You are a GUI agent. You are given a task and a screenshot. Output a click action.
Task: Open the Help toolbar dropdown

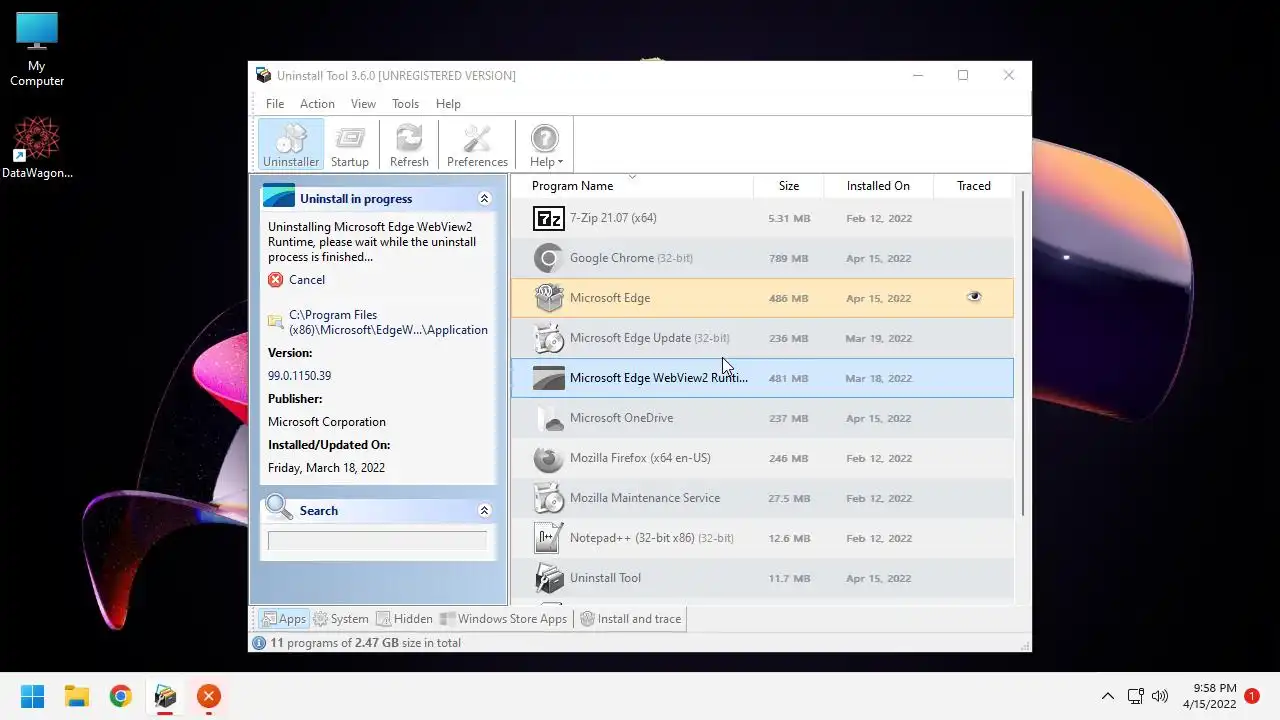click(545, 145)
